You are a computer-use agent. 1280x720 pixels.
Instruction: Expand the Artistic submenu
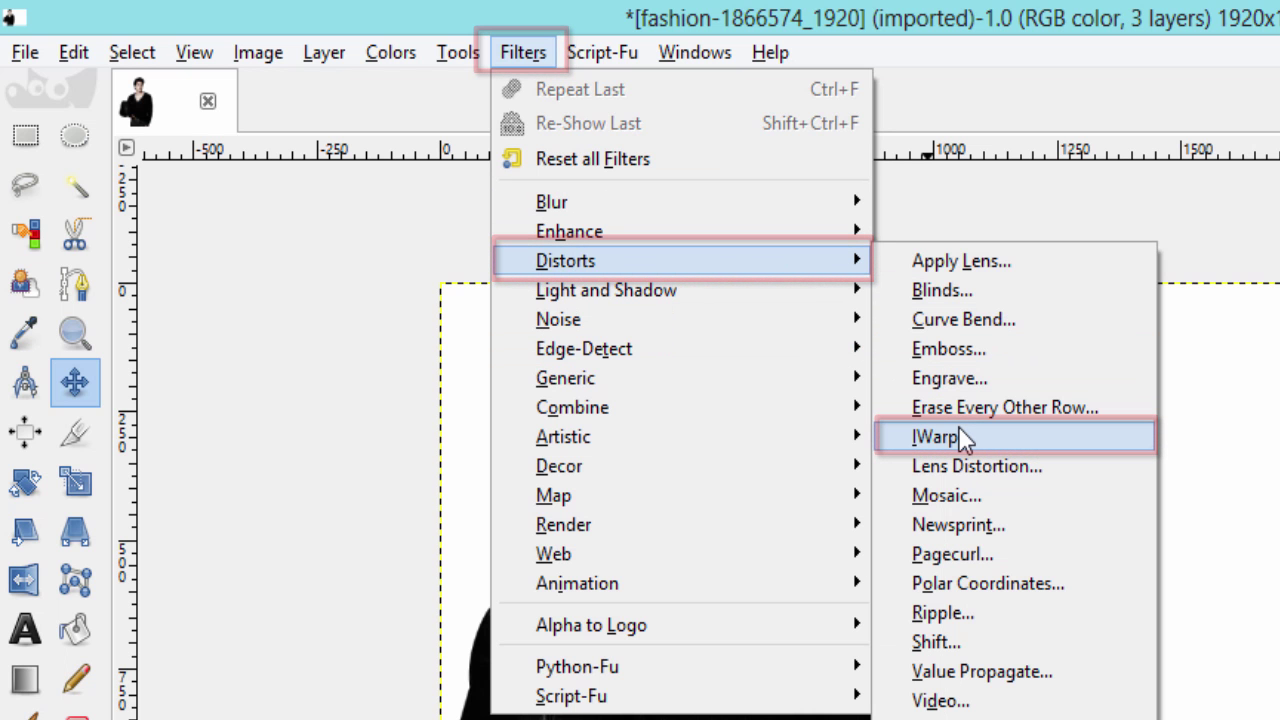point(683,437)
